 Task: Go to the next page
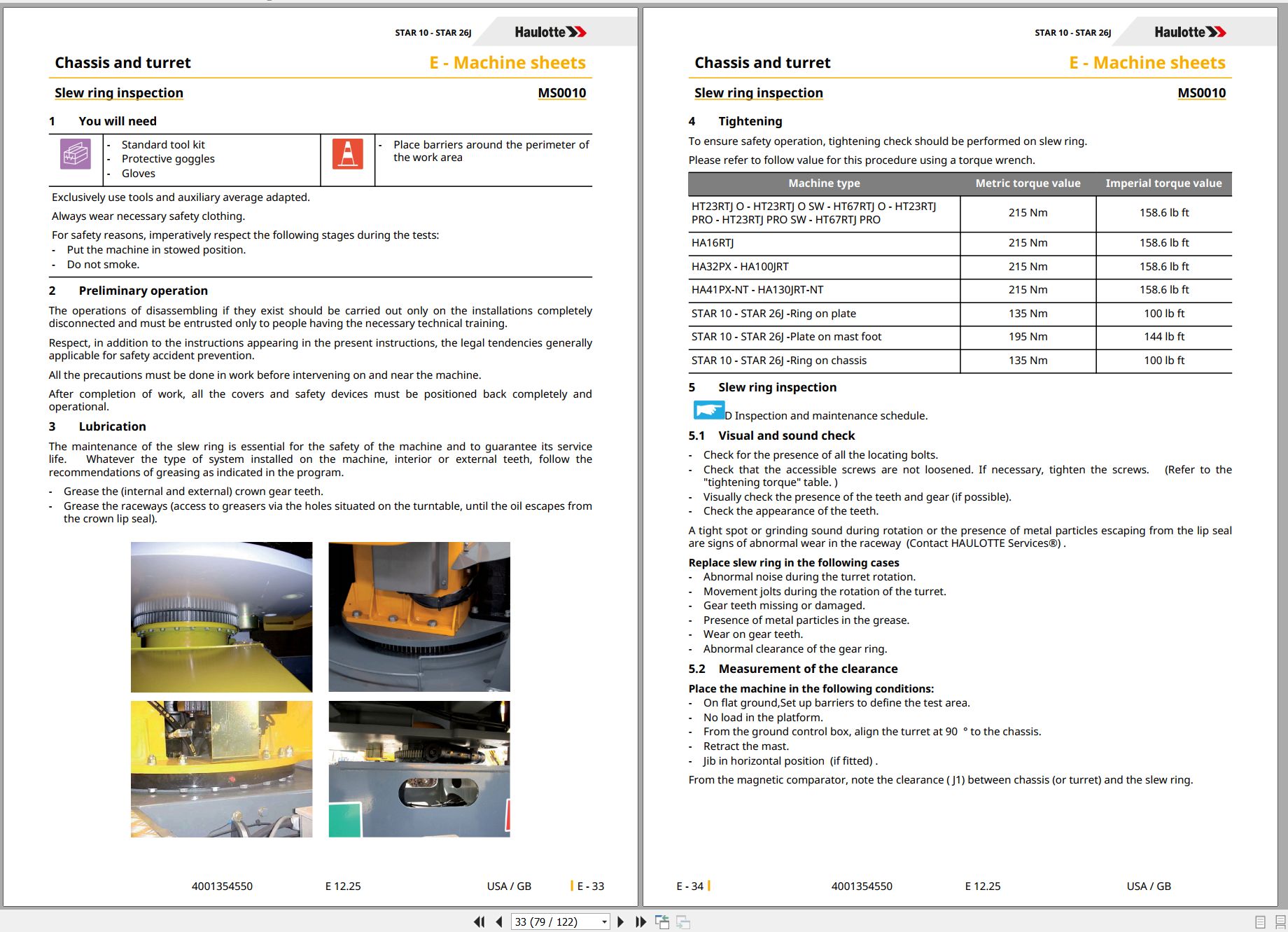[x=620, y=921]
